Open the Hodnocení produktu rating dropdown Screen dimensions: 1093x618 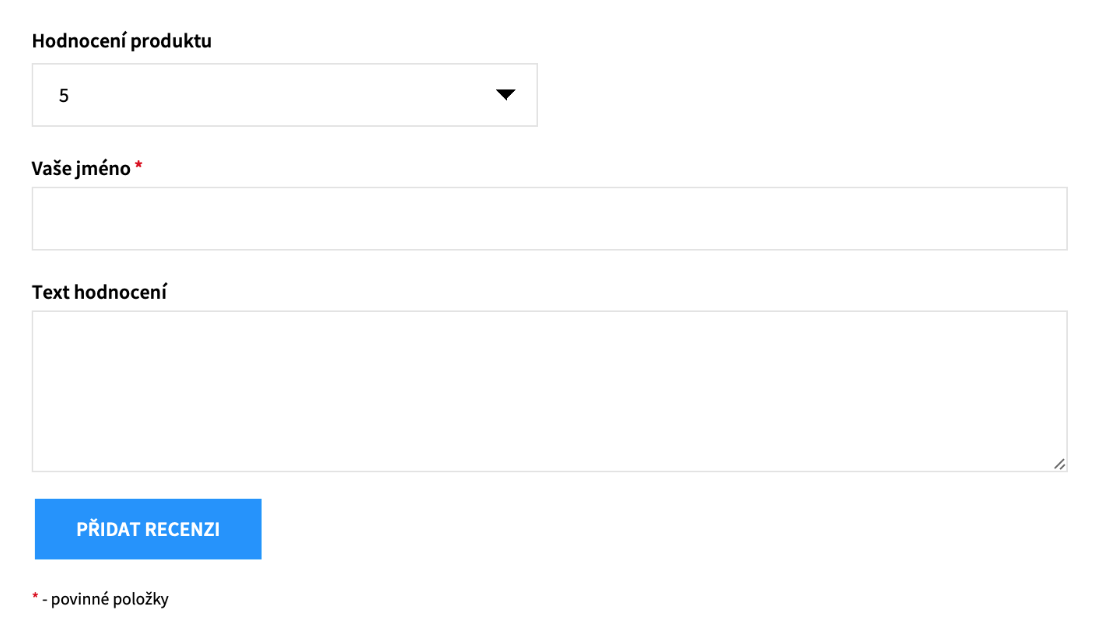[284, 95]
